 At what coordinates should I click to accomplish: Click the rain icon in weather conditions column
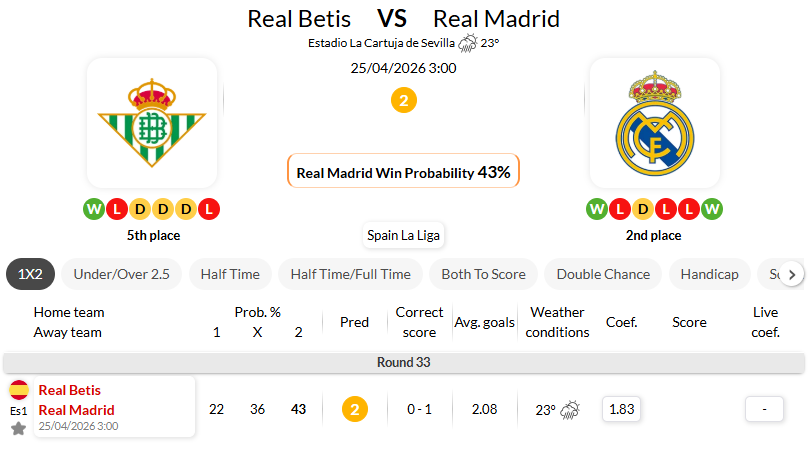(x=571, y=409)
